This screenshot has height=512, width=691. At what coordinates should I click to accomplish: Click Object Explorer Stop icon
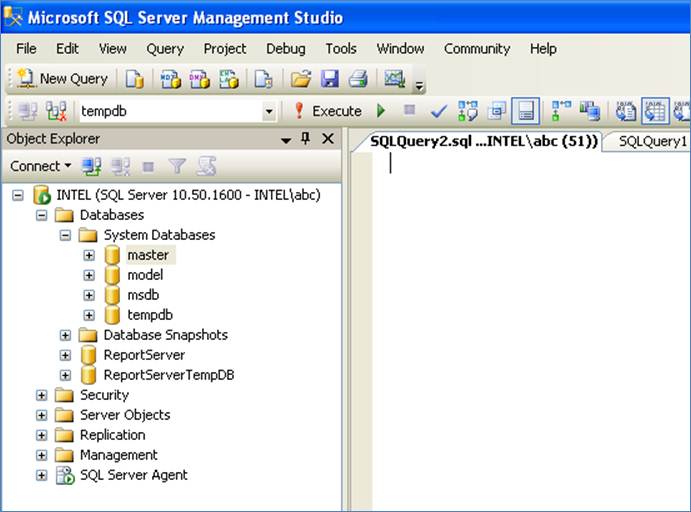(149, 167)
